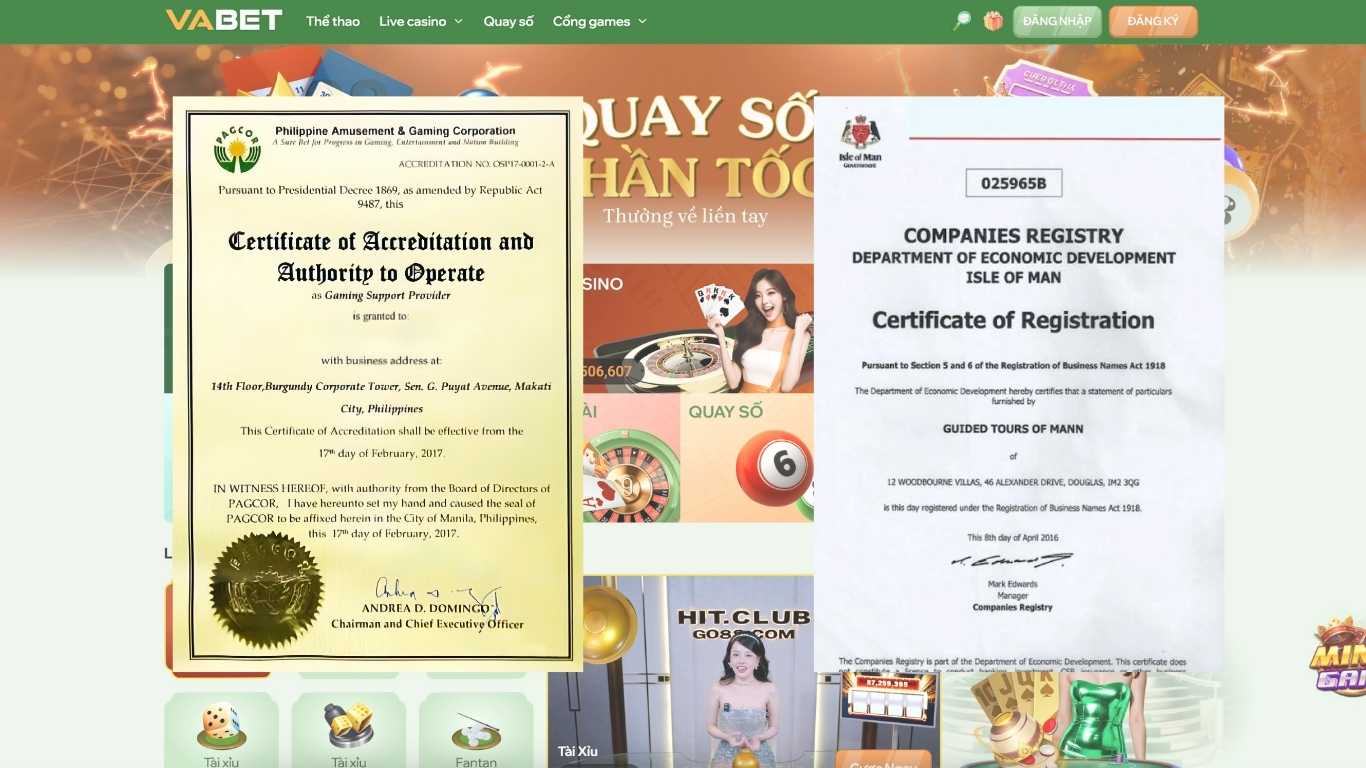
Task: Open the QUAY SỐ category tile
Action: click(747, 457)
